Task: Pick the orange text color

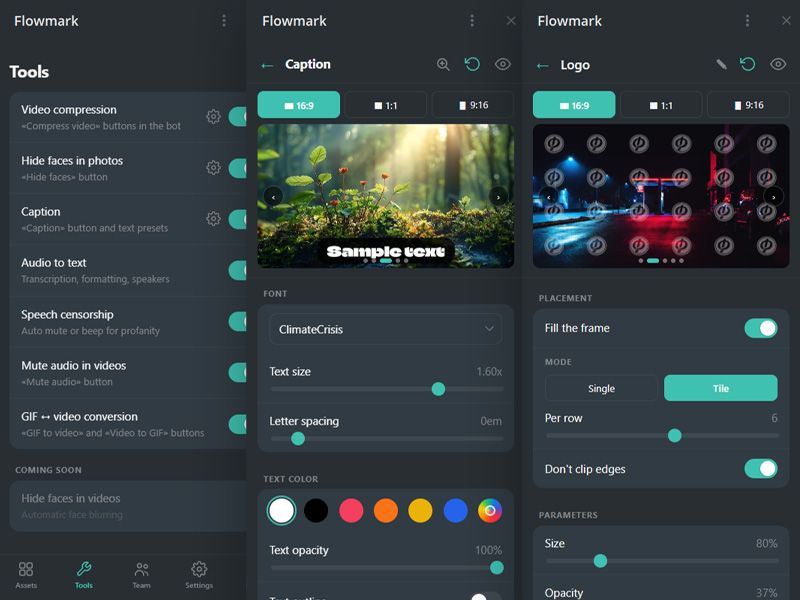Action: click(386, 510)
